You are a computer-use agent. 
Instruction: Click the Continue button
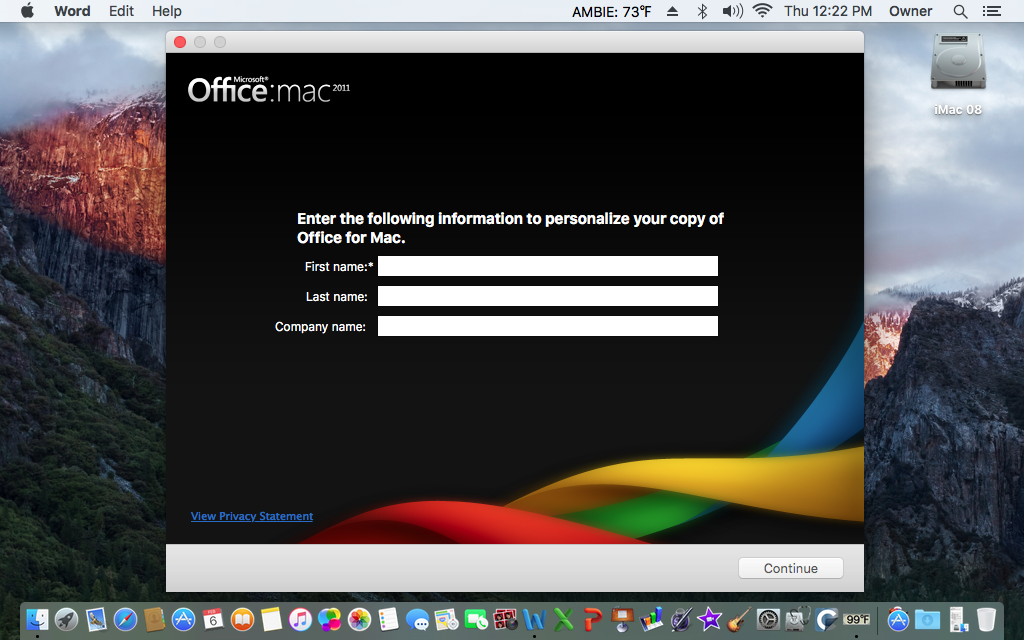(x=790, y=568)
